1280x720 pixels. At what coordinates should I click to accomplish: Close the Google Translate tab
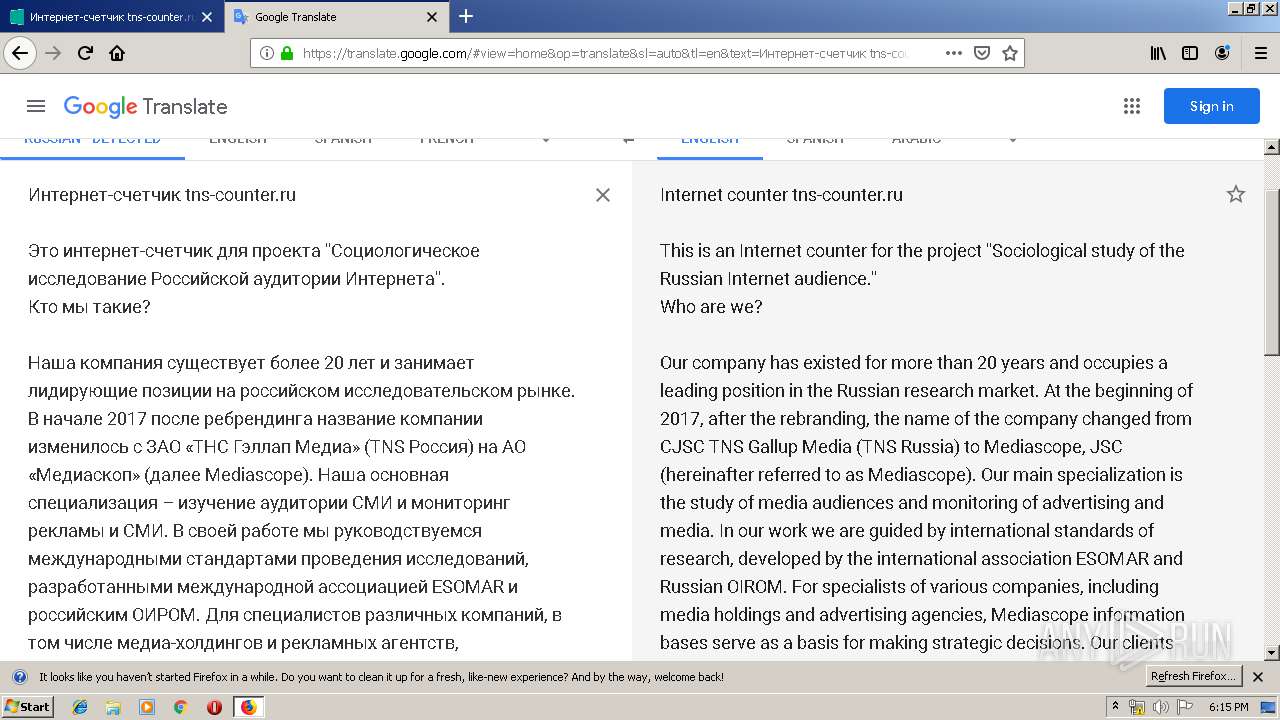[x=432, y=17]
